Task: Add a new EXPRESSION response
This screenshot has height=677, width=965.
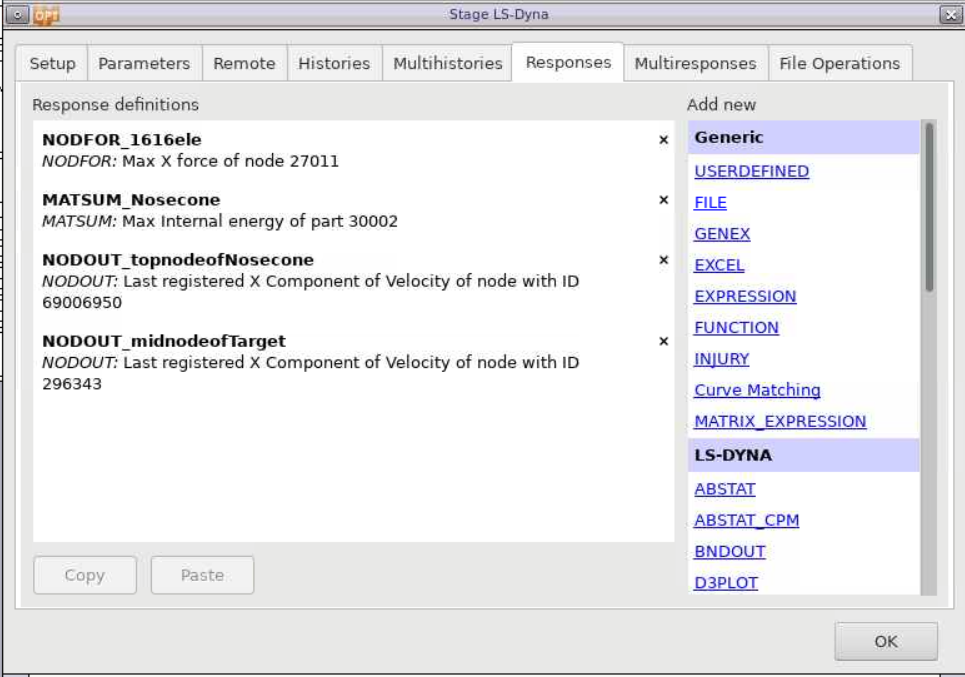Action: click(745, 297)
